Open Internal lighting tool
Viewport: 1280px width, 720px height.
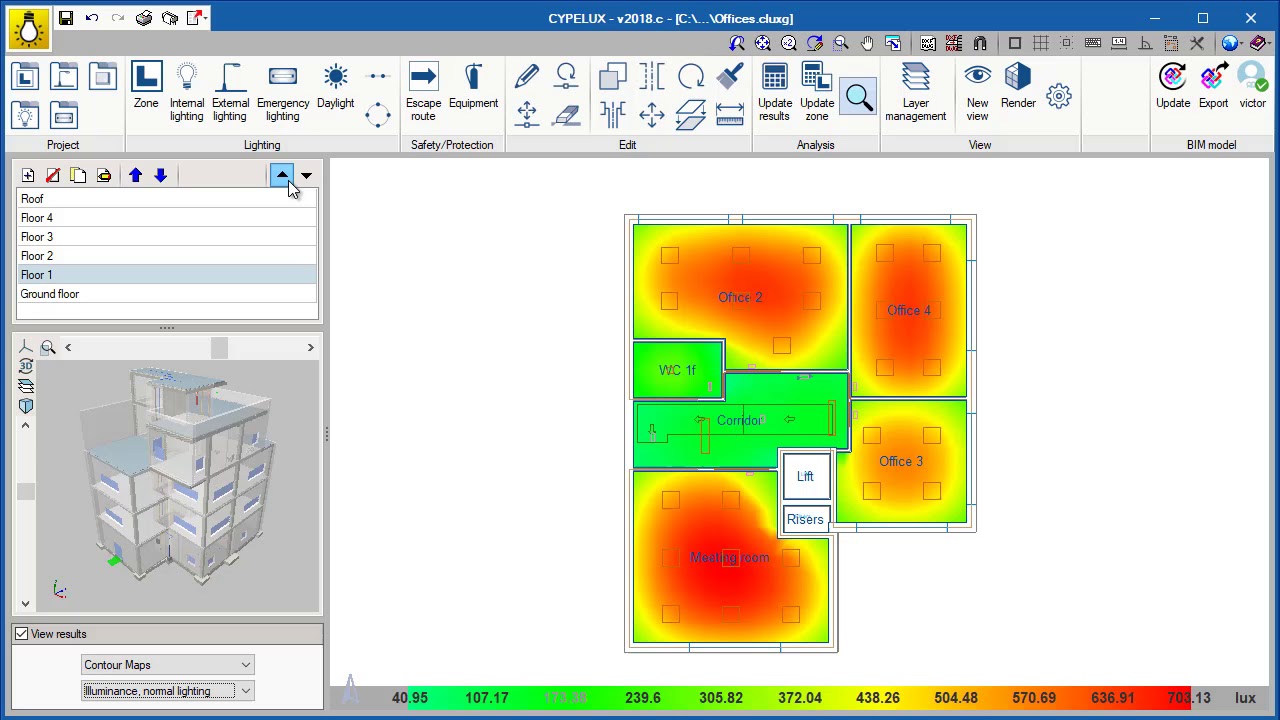tap(186, 92)
